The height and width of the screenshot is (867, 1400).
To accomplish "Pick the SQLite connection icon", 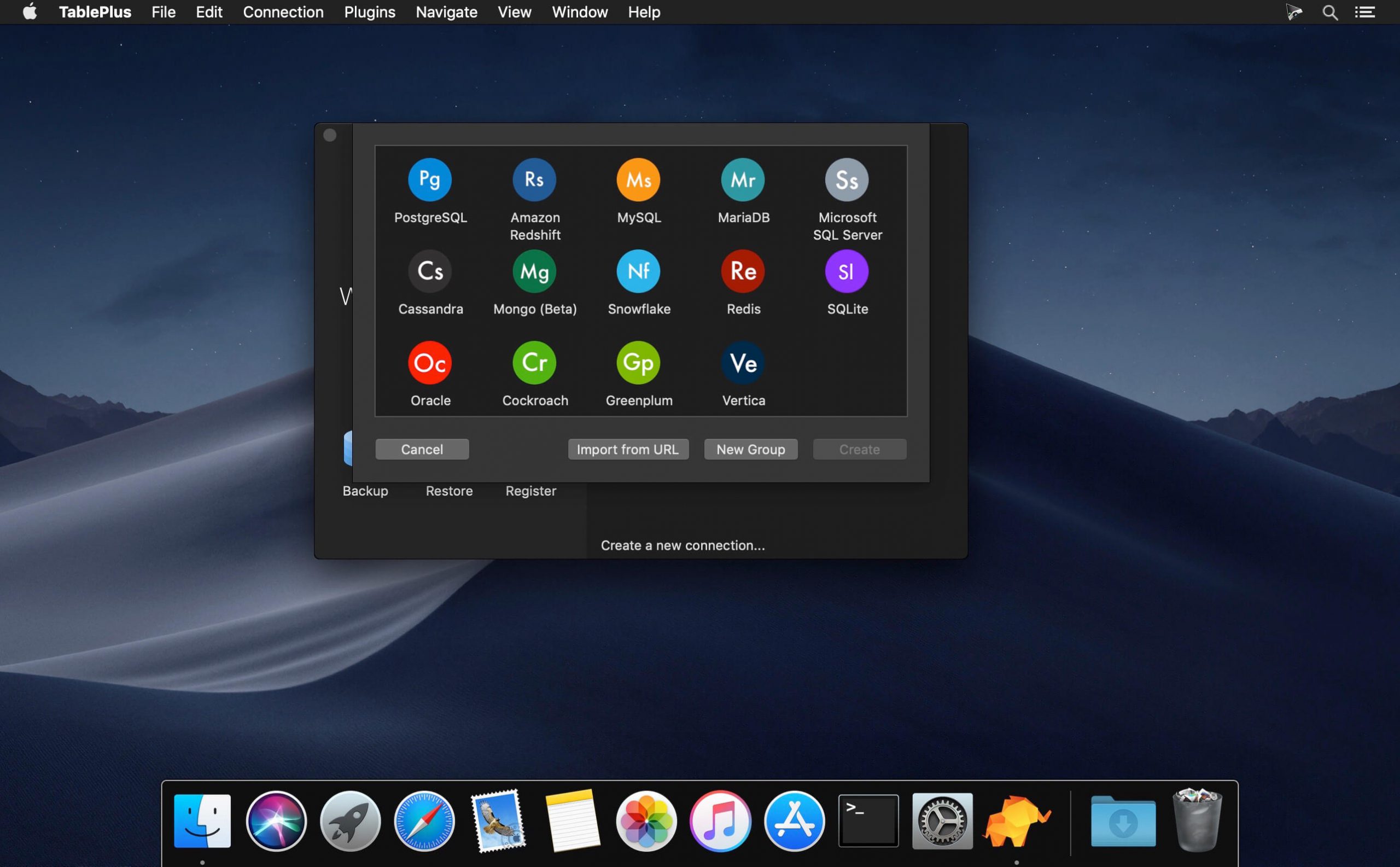I will pos(847,271).
